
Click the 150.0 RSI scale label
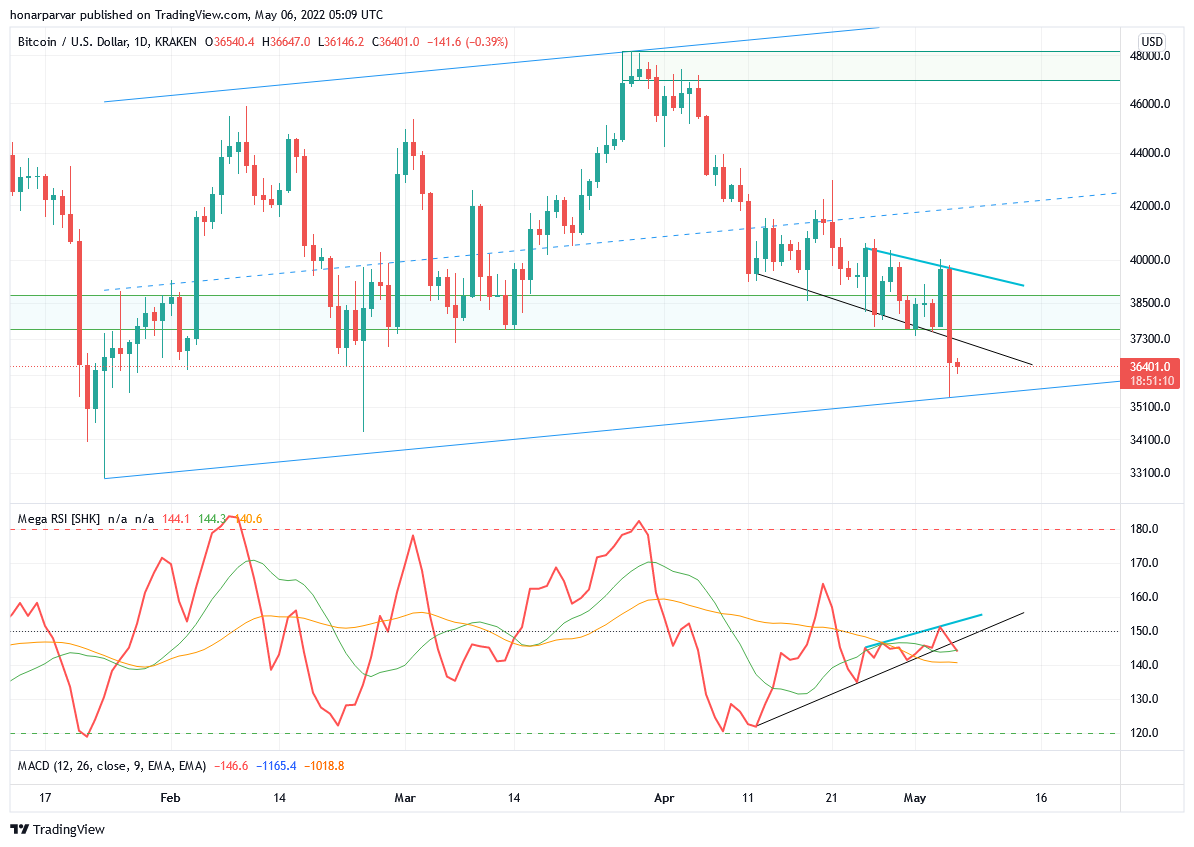(1145, 631)
